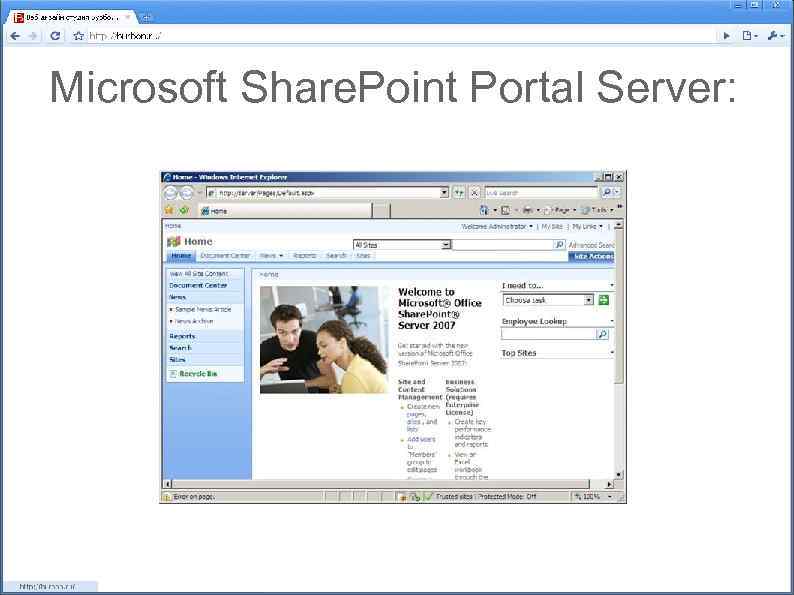
Task: Click Sites in the left sidebar
Action: 177,360
